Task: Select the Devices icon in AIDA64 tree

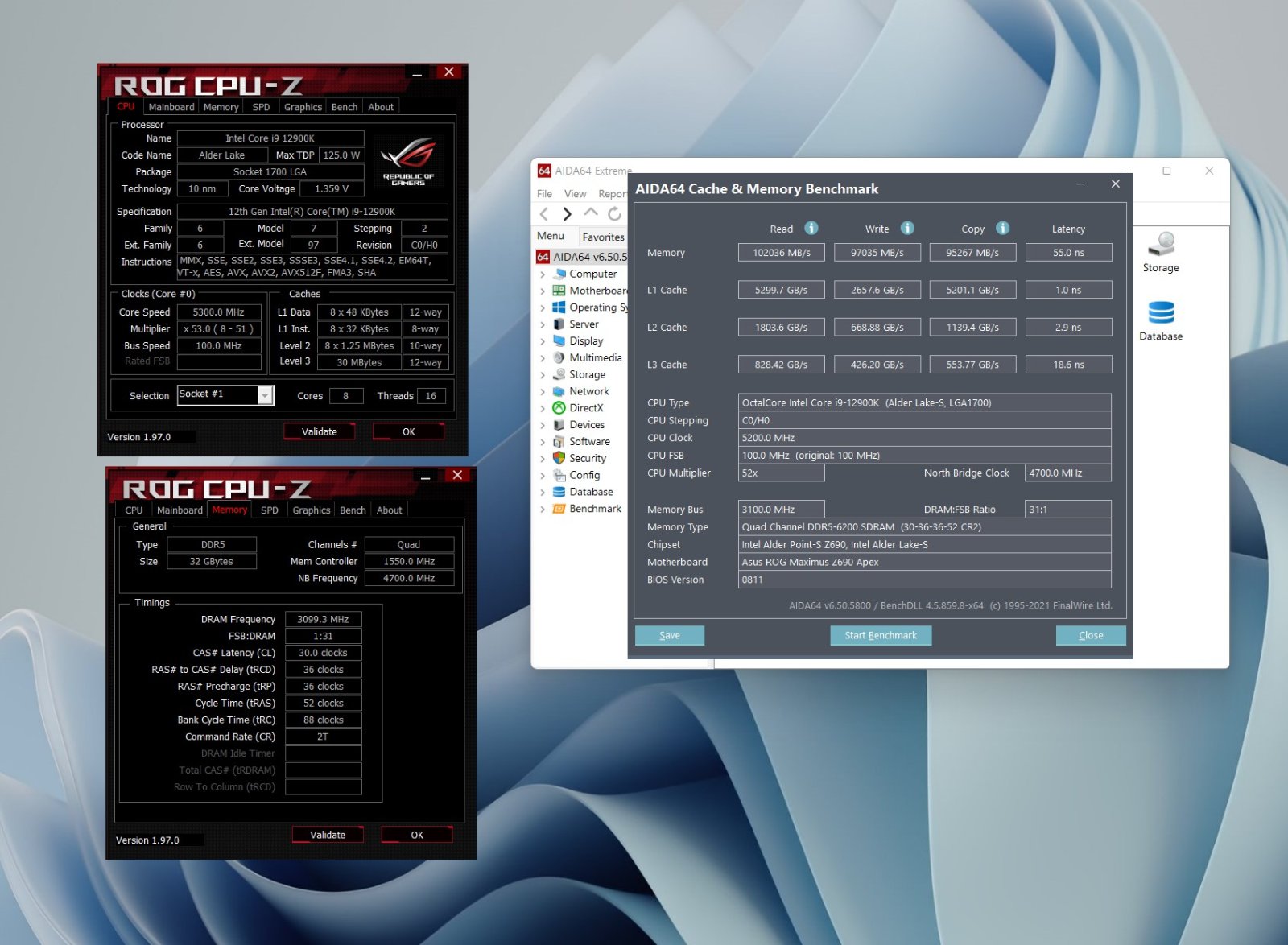Action: [559, 425]
